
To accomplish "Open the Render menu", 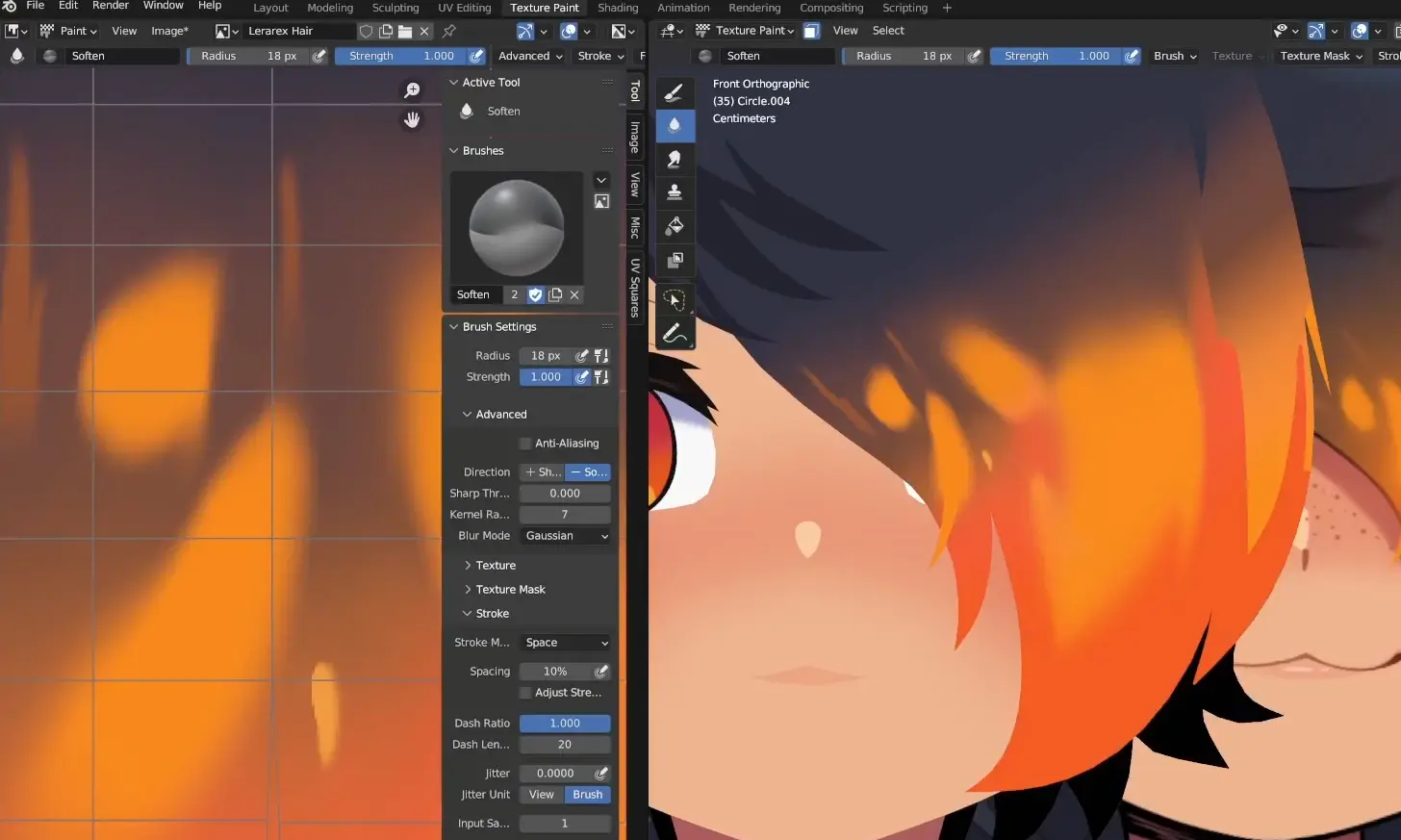I will [x=111, y=6].
